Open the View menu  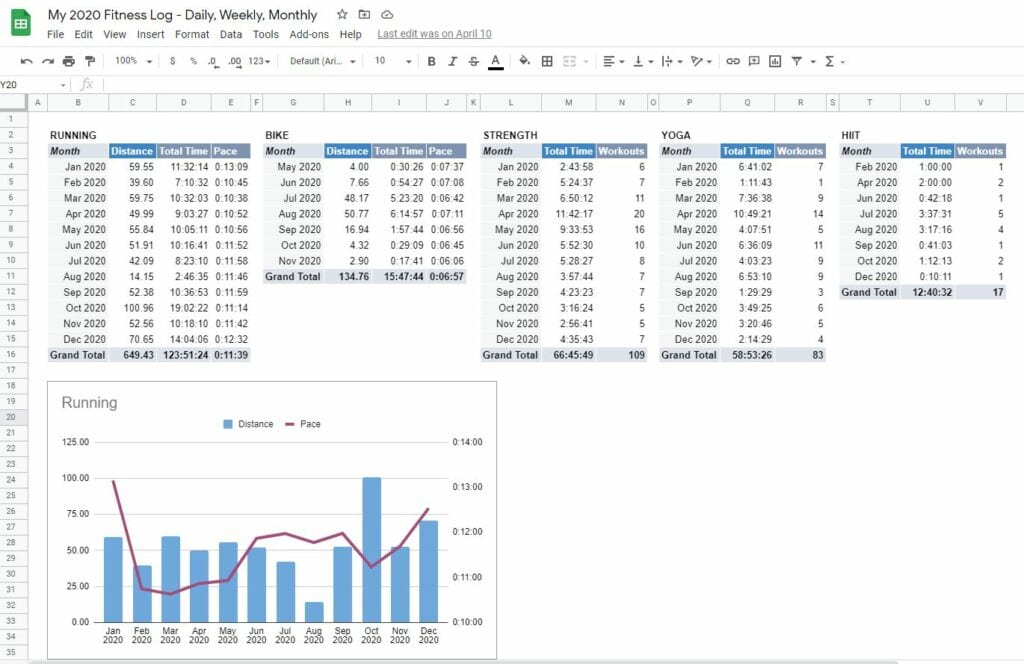[x=114, y=35]
